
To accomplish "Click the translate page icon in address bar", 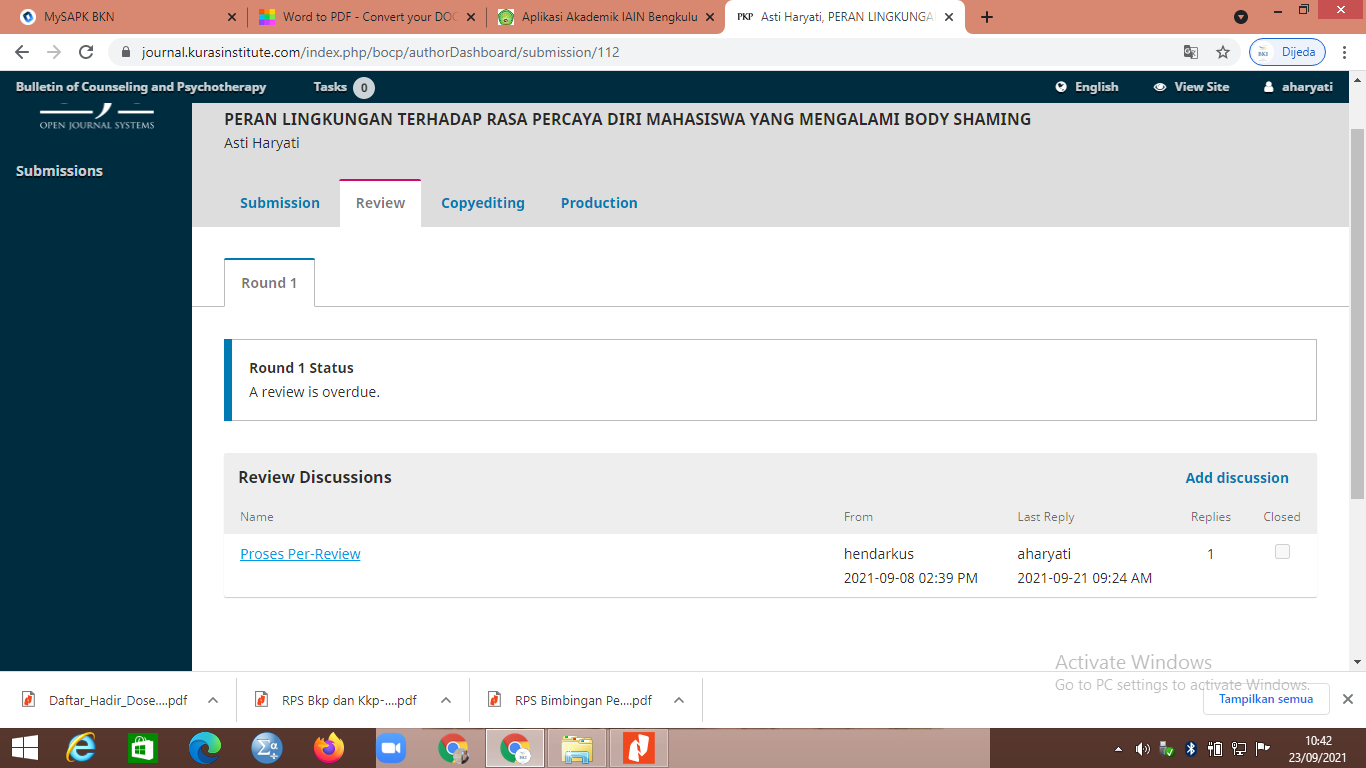I will click(1190, 52).
